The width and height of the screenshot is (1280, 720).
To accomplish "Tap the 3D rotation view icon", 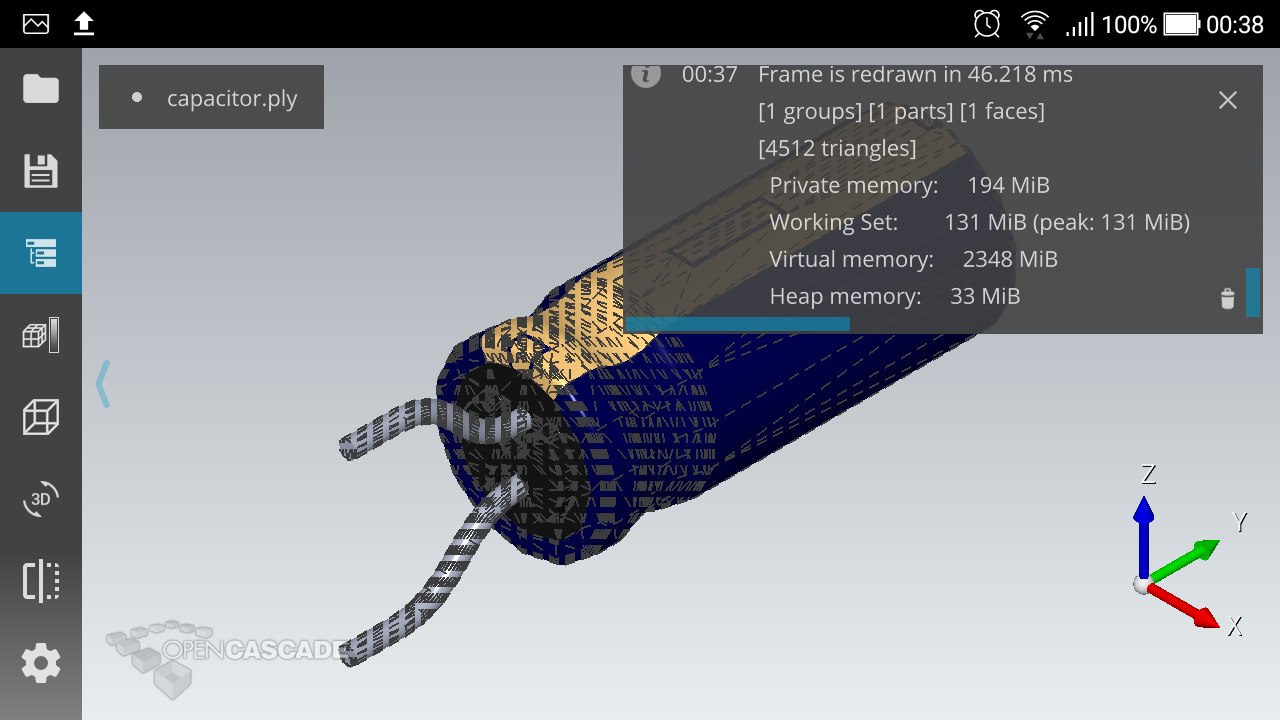I will (41, 499).
